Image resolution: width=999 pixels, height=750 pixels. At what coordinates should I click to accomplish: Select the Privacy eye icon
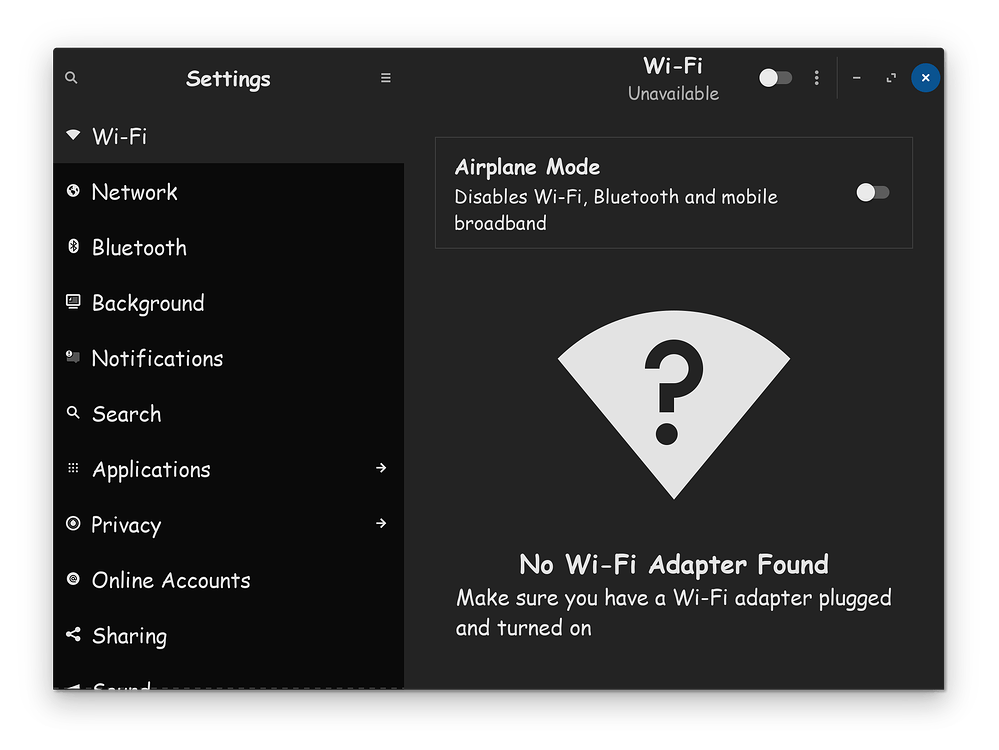pyautogui.click(x=72, y=523)
